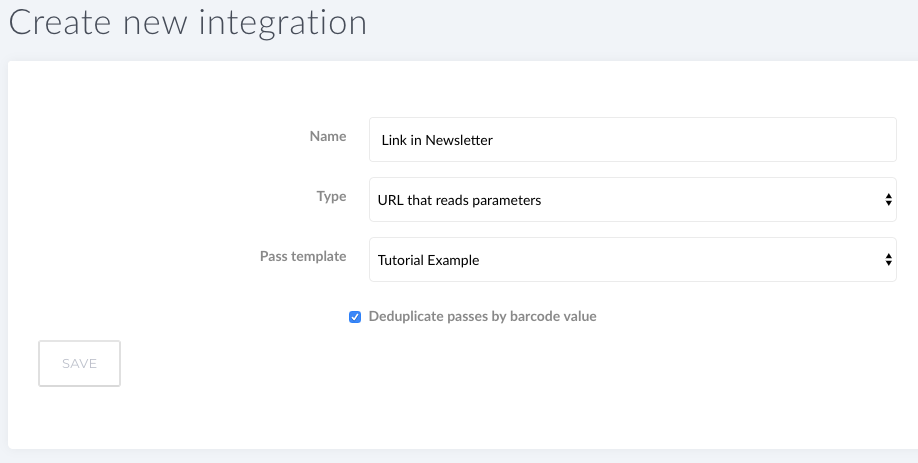Screen dimensions: 918x463
Task: Click the word barcode in checkbox label
Action: pos(531,316)
